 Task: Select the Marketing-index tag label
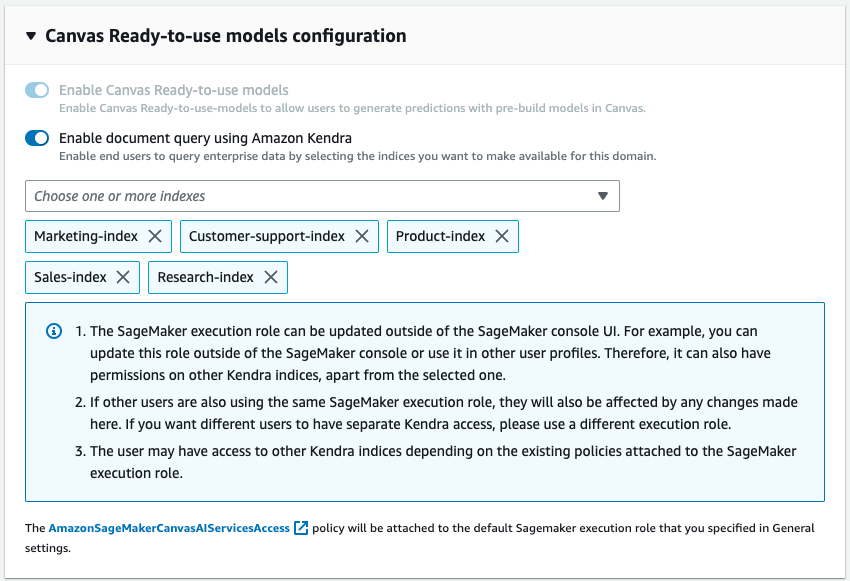click(x=86, y=237)
